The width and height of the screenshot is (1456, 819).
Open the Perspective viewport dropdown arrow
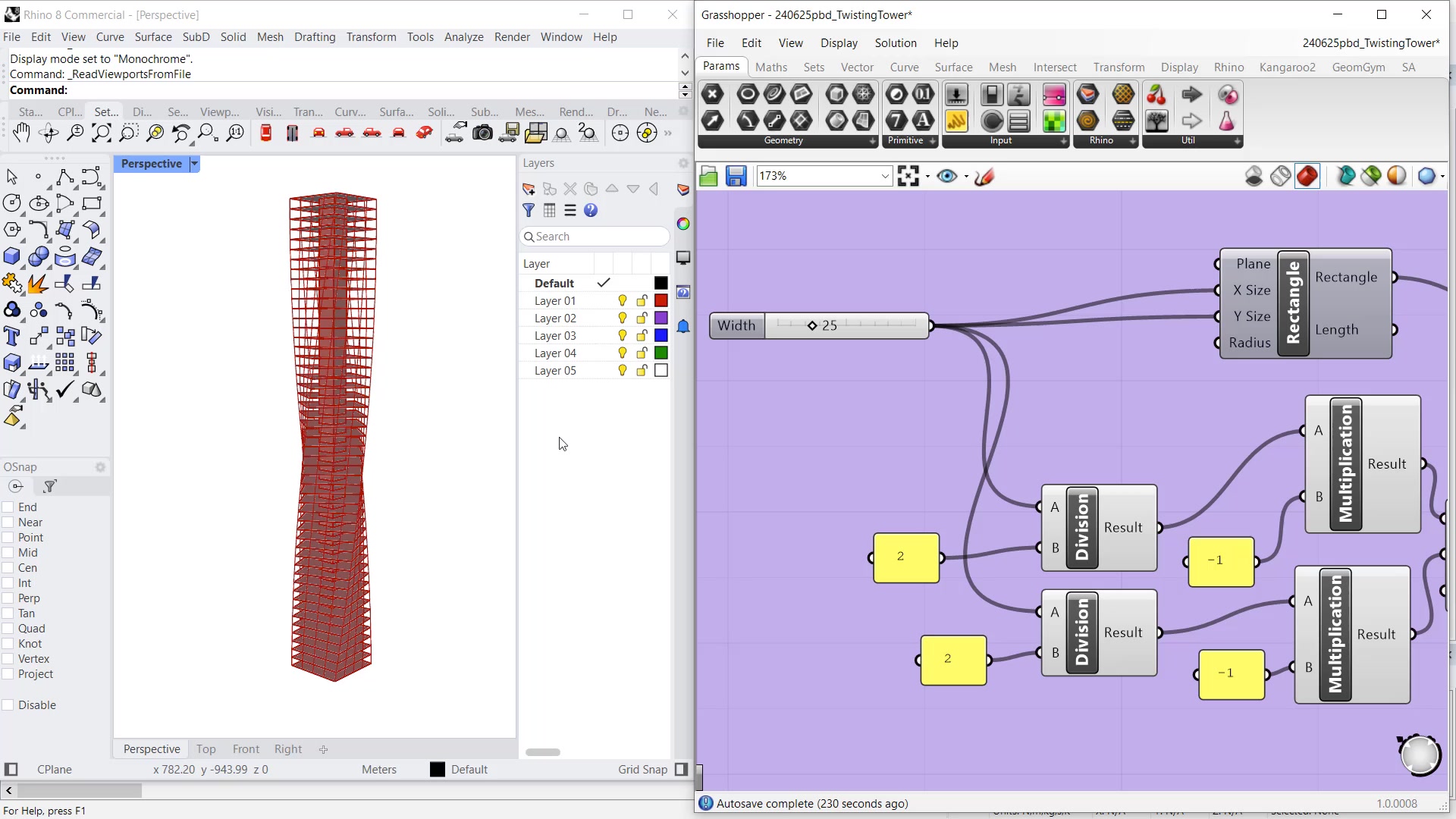coord(194,164)
